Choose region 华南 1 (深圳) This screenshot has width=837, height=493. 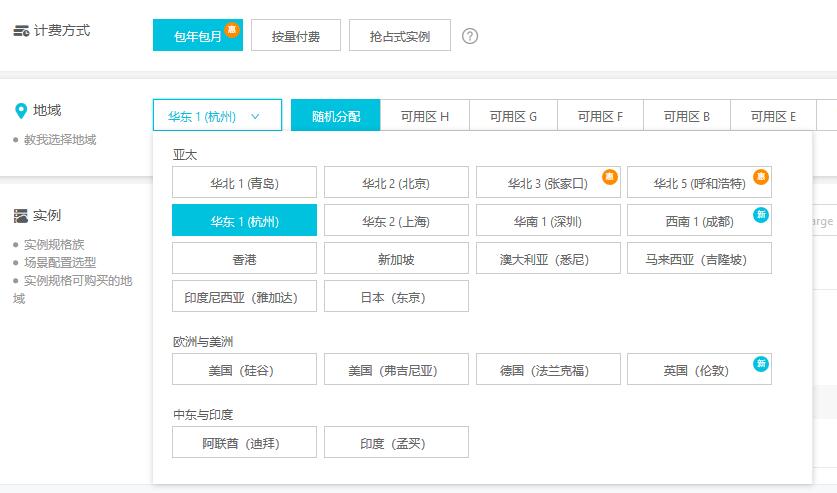click(548, 220)
